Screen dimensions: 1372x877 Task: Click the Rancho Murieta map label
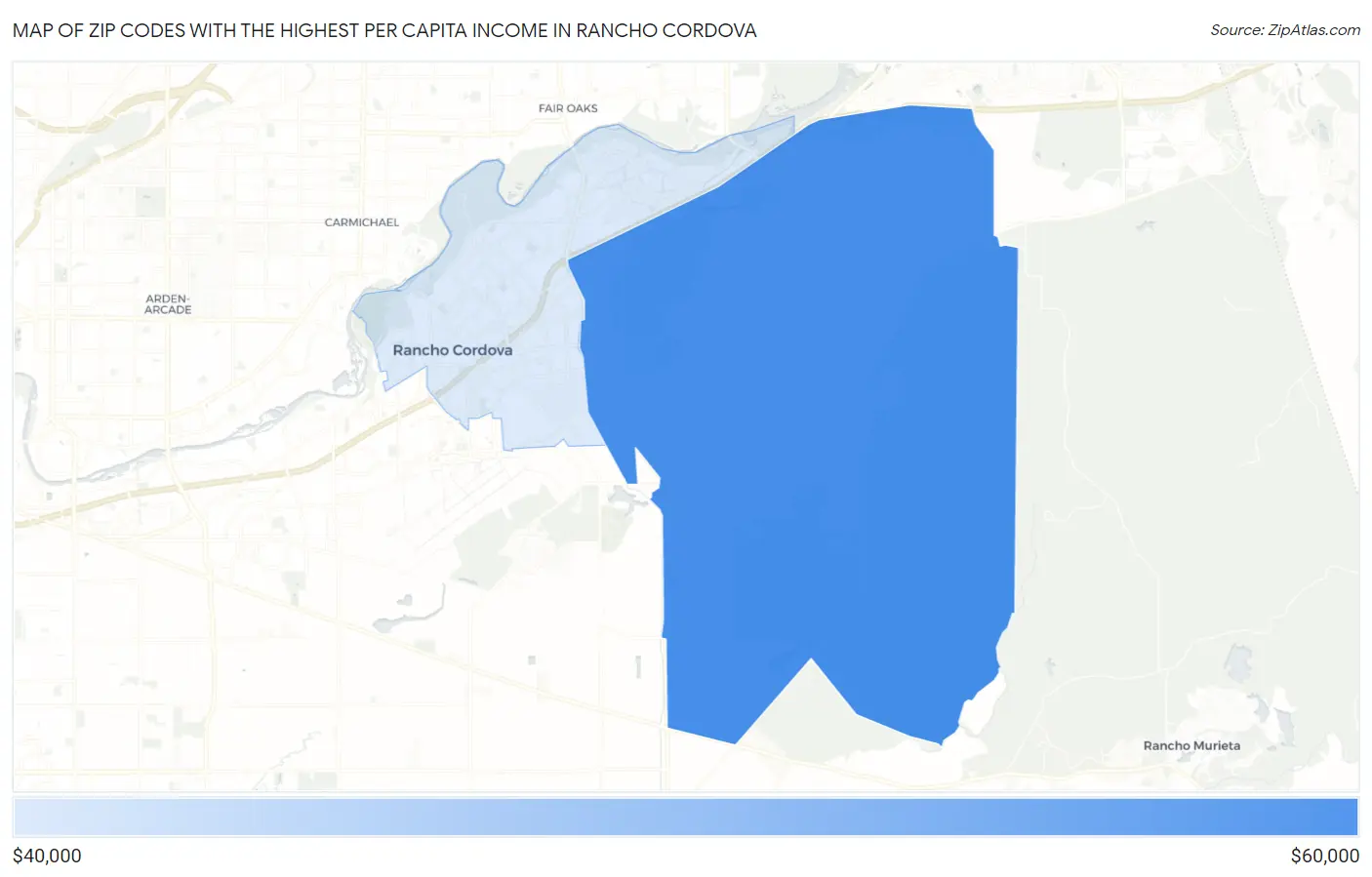(1191, 745)
